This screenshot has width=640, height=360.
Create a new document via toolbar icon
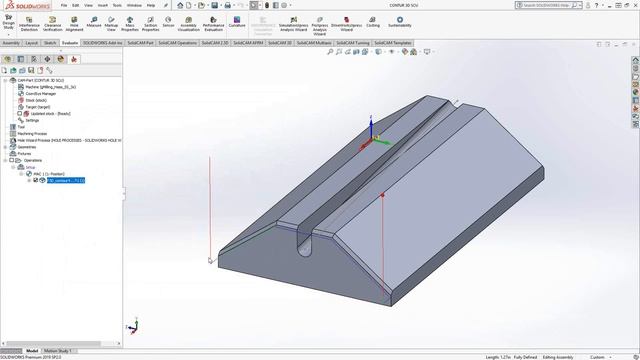point(189,5)
